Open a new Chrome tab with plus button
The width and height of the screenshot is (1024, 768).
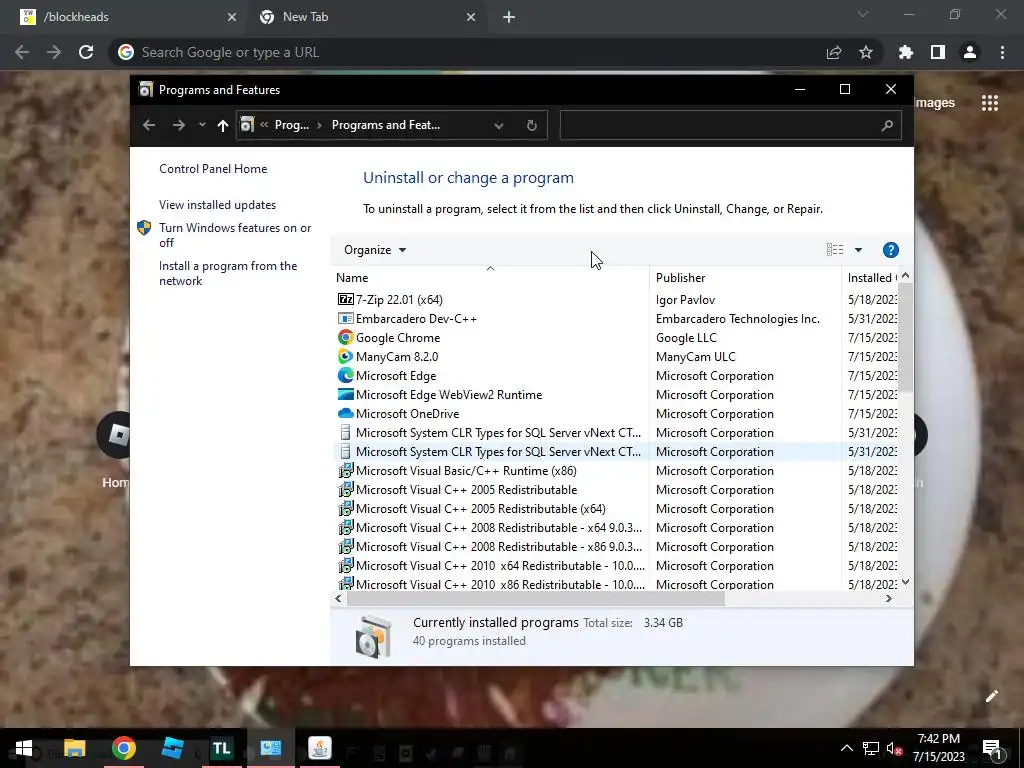pyautogui.click(x=509, y=18)
